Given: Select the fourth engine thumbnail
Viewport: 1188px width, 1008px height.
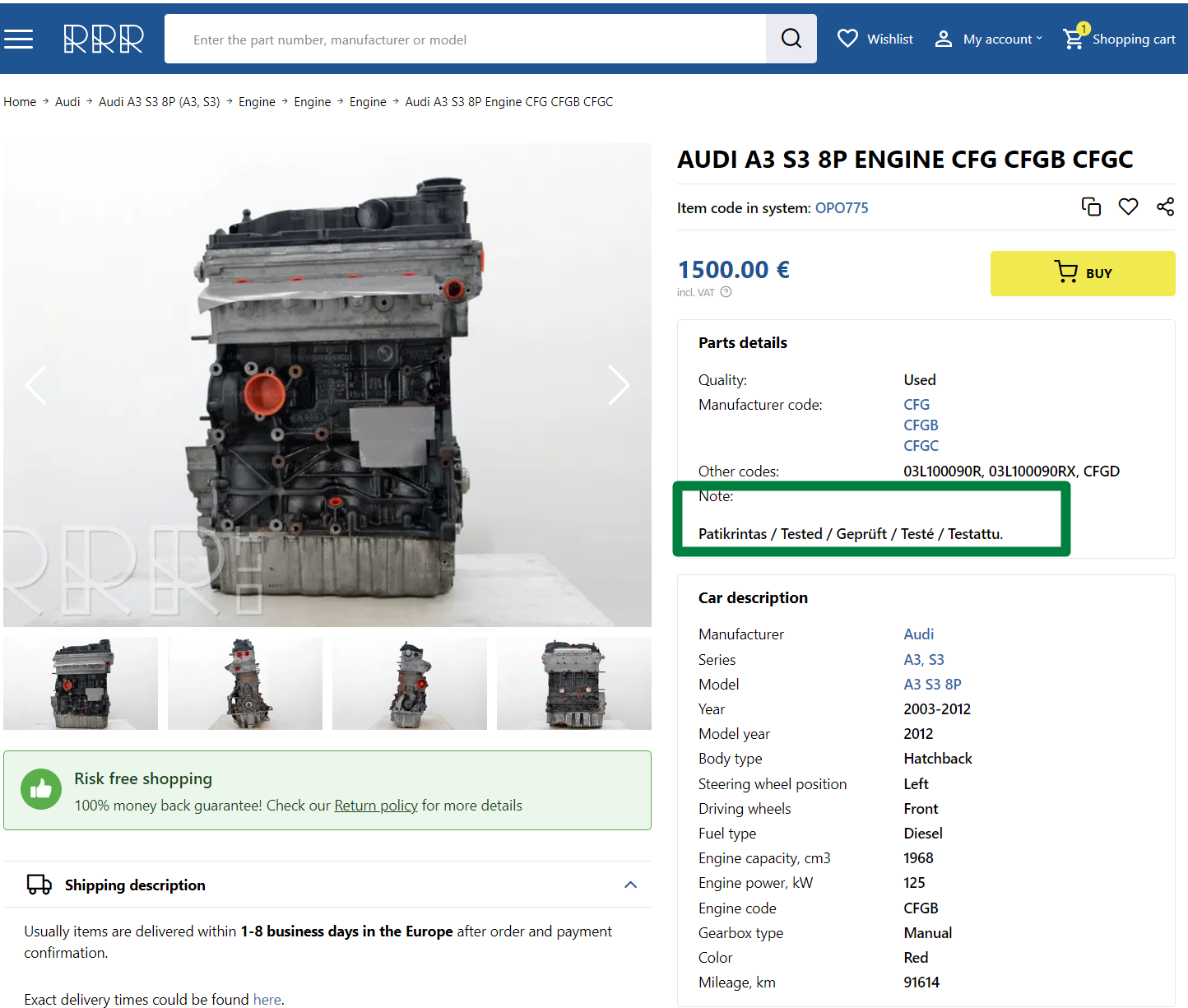Looking at the screenshot, I should click(574, 683).
